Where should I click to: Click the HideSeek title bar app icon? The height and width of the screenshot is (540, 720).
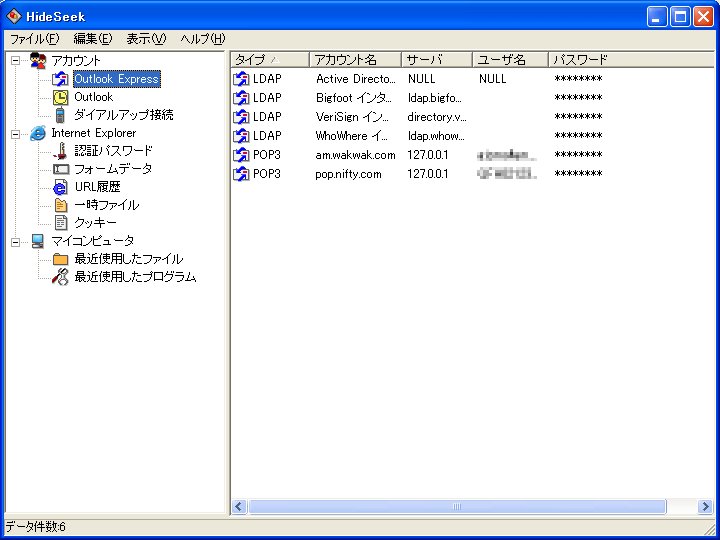click(x=14, y=17)
